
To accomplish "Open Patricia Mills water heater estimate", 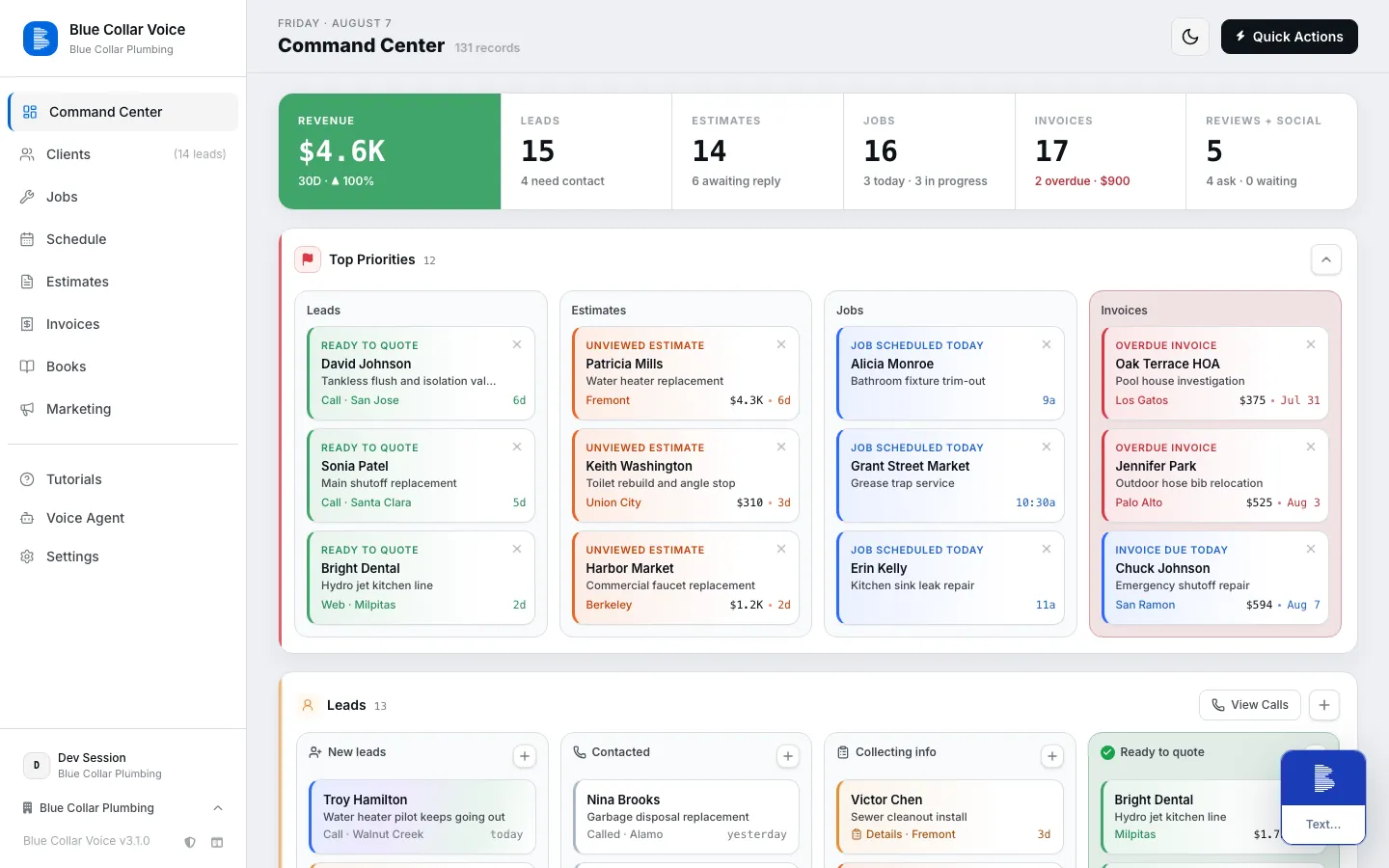I will 686,373.
